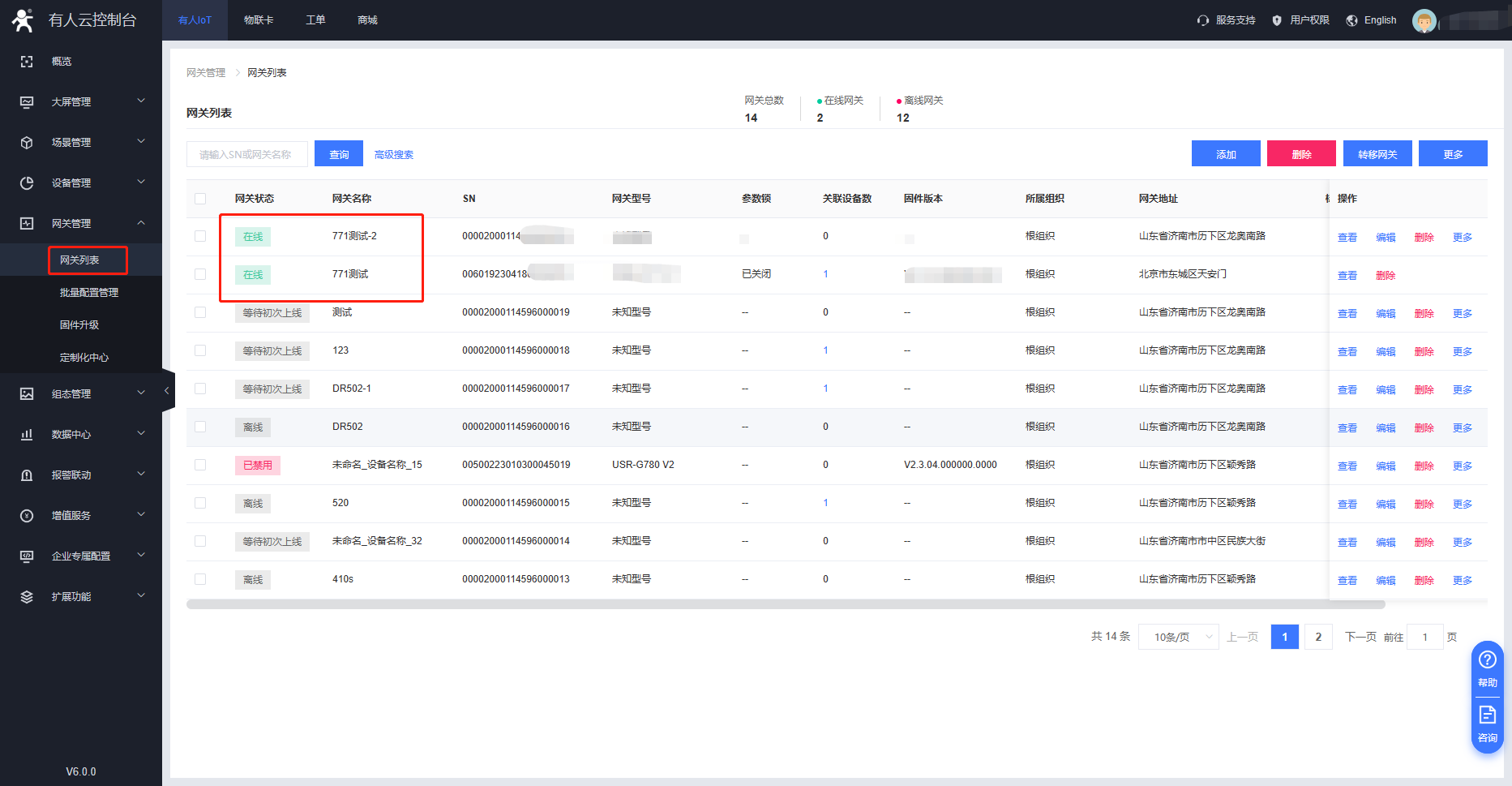The width and height of the screenshot is (1512, 786).
Task: Open the 咨询 consultation document icon
Action: (x=1488, y=715)
